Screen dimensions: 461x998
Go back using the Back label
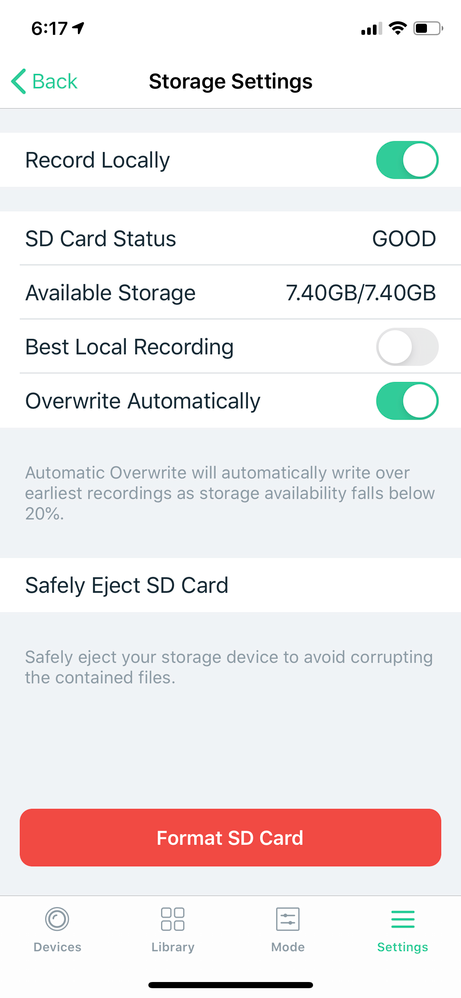pyautogui.click(x=55, y=81)
